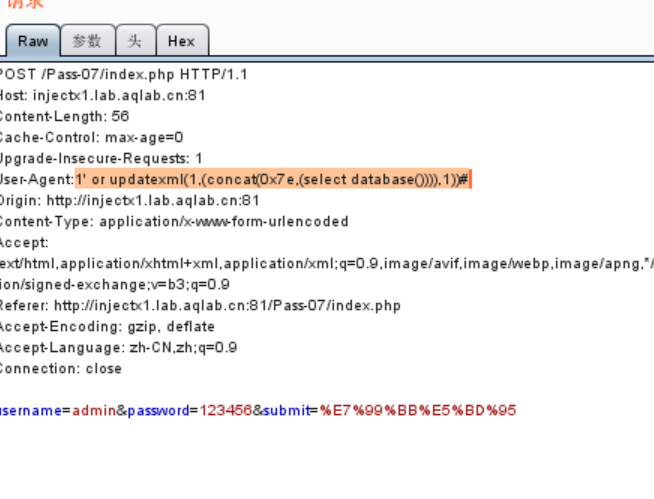
Task: Click the Referer header line
Action: point(200,306)
